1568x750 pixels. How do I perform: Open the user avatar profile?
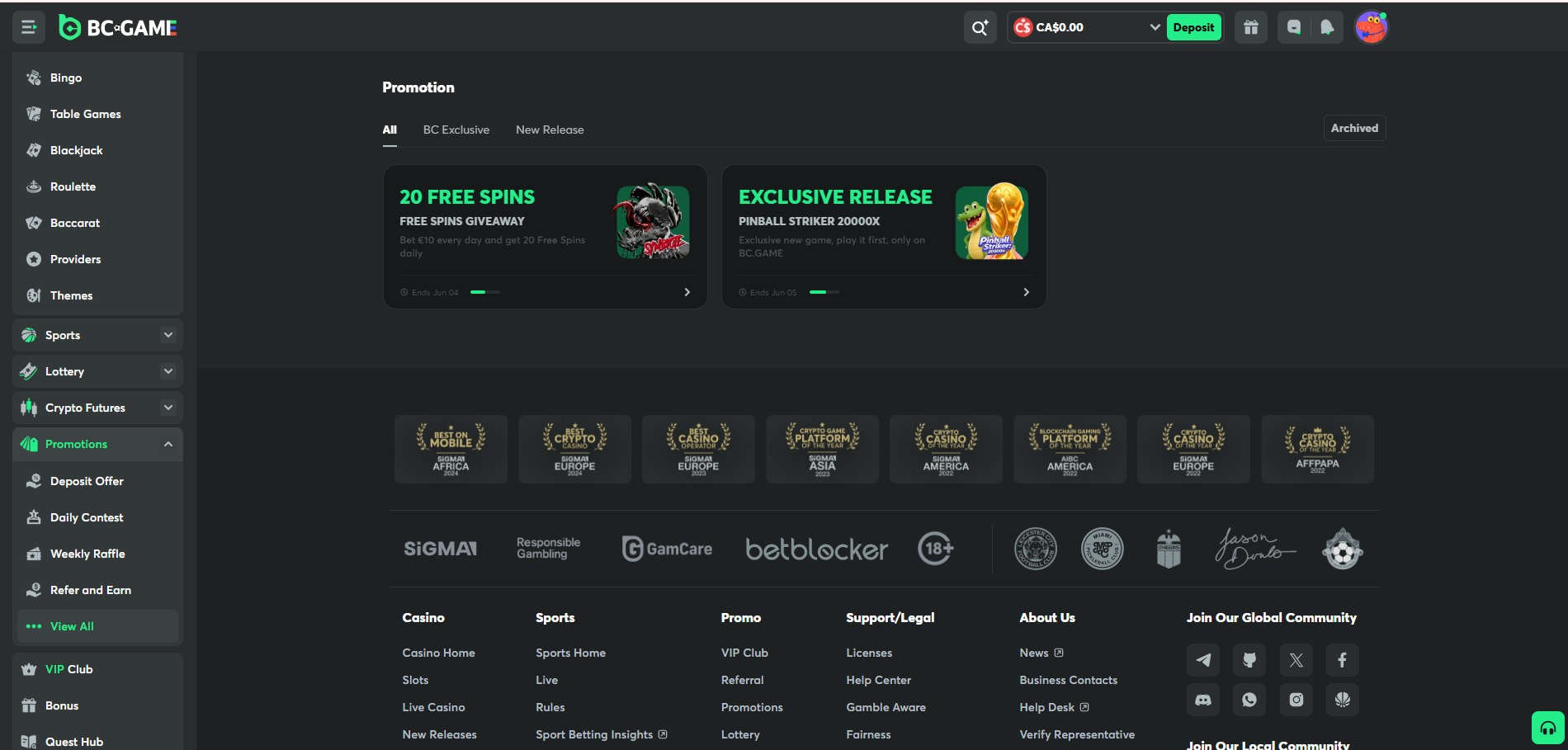pos(1372,27)
